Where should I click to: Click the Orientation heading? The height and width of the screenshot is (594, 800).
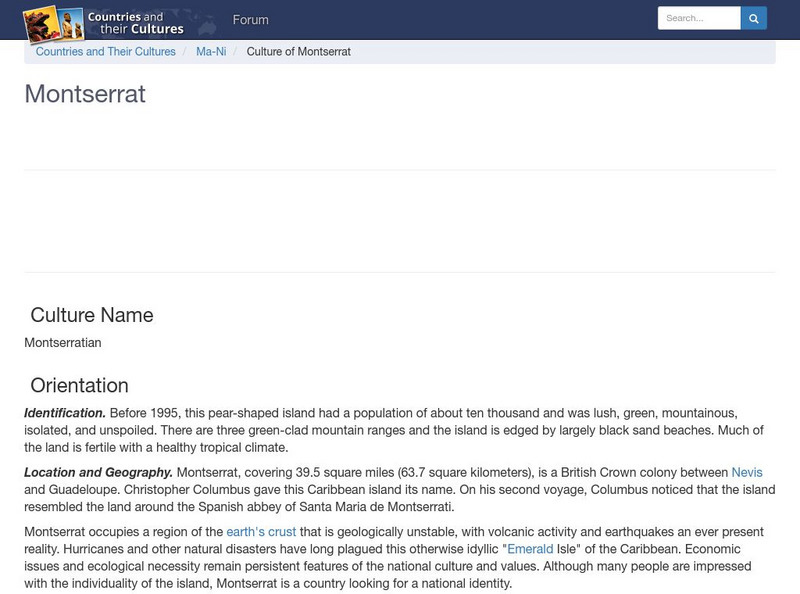80,385
